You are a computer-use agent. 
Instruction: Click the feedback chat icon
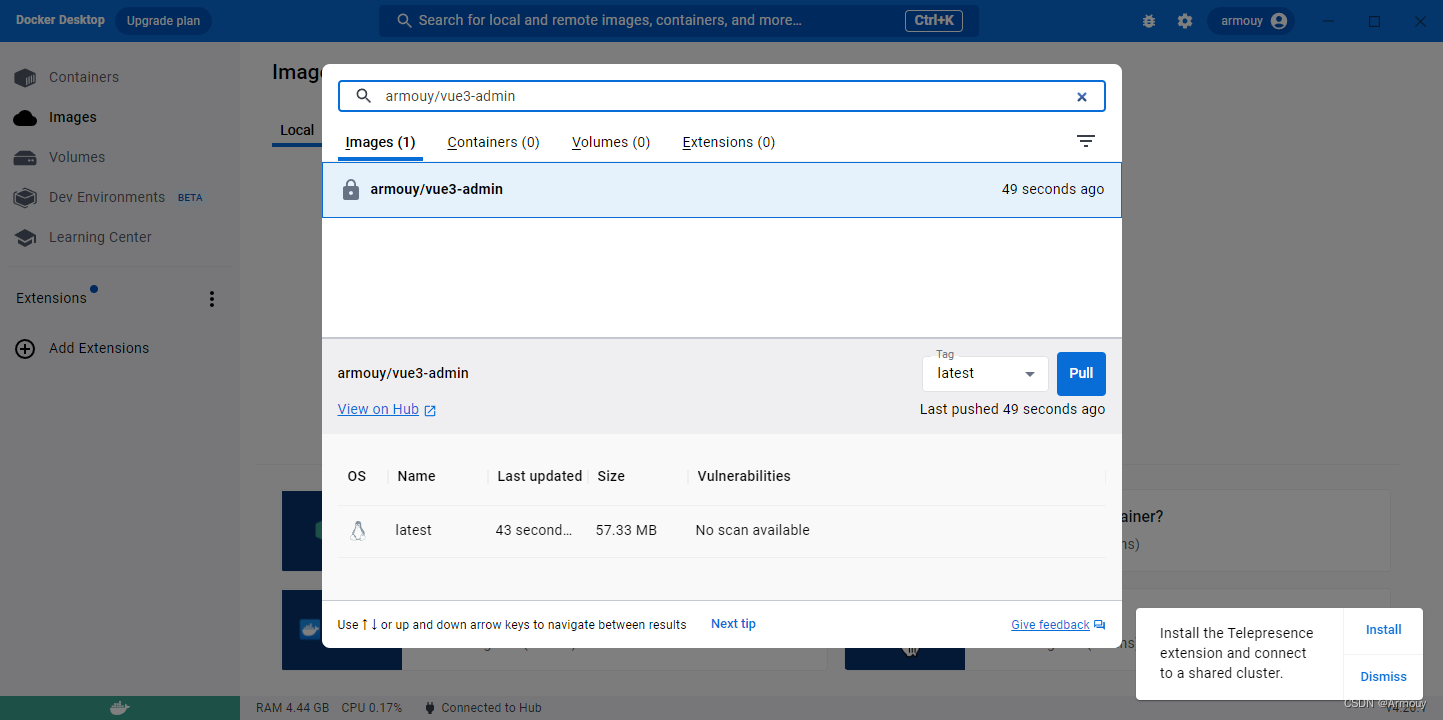(x=1100, y=625)
